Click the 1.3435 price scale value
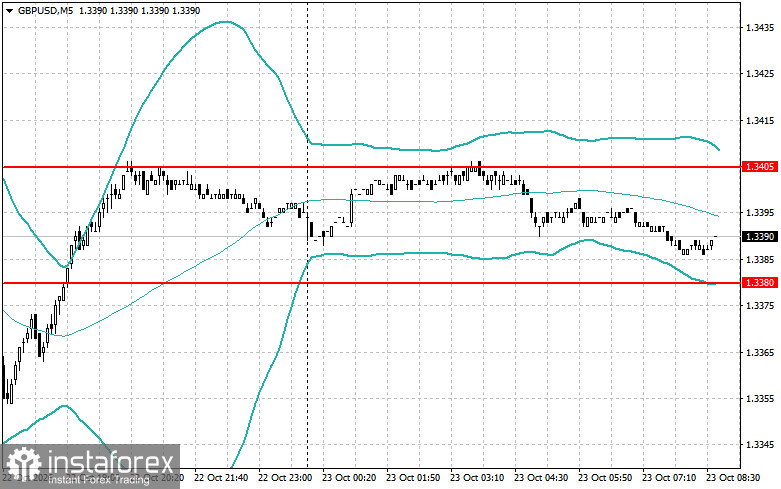This screenshot has width=781, height=489. (760, 27)
